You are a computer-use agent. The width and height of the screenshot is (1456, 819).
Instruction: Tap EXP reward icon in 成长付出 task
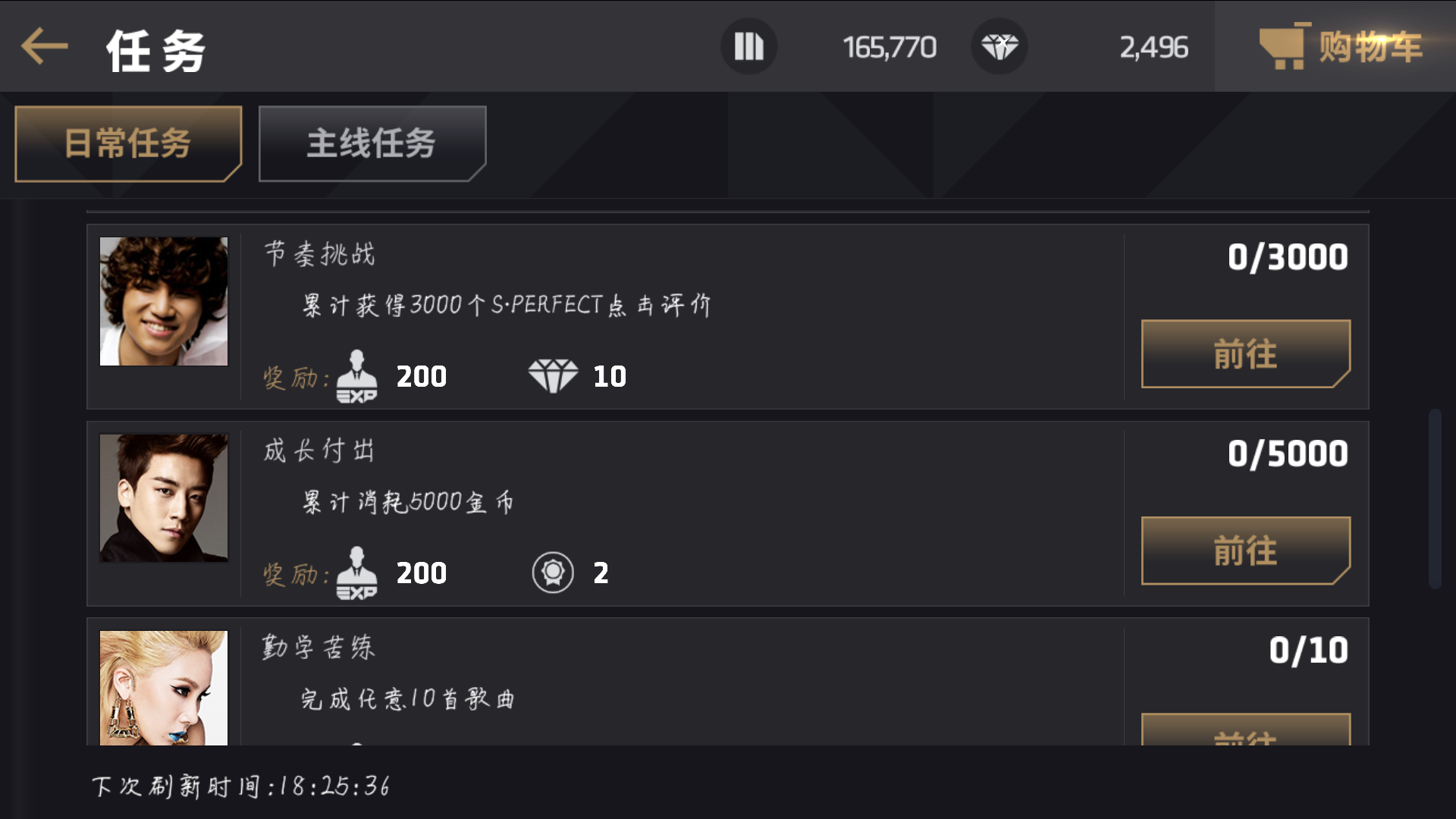coord(356,573)
